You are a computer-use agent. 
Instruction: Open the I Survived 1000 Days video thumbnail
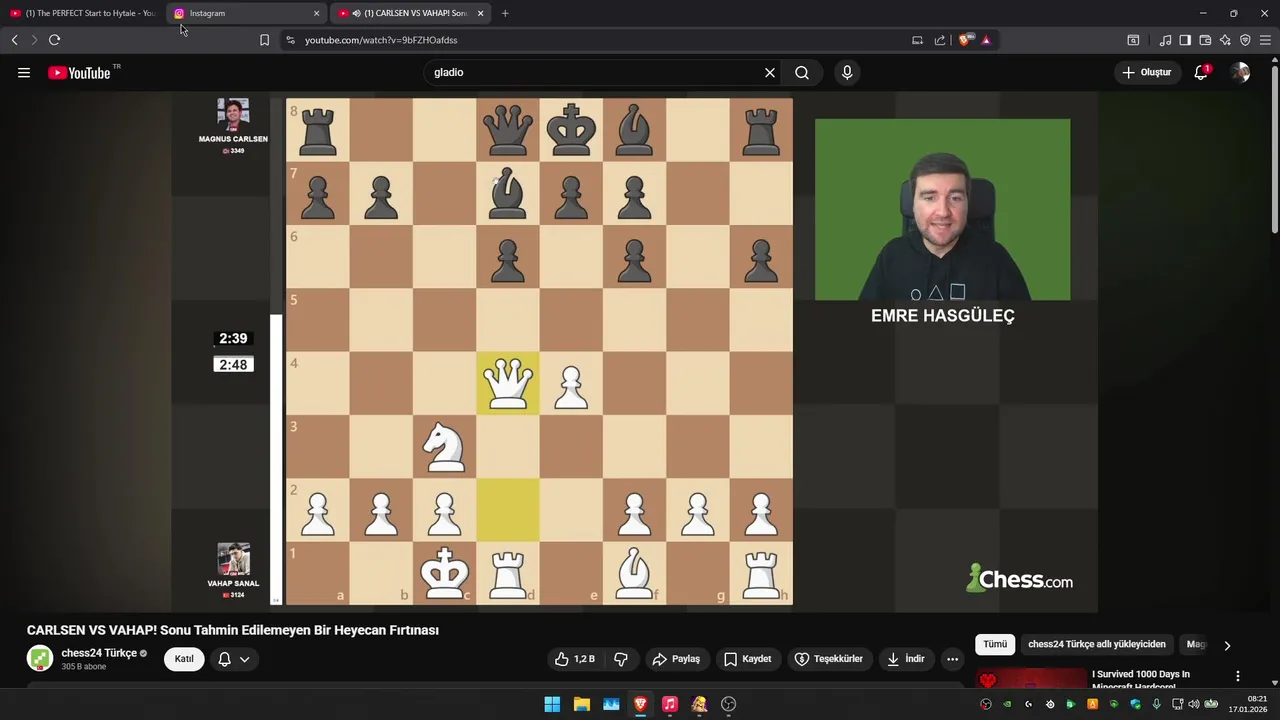1031,680
